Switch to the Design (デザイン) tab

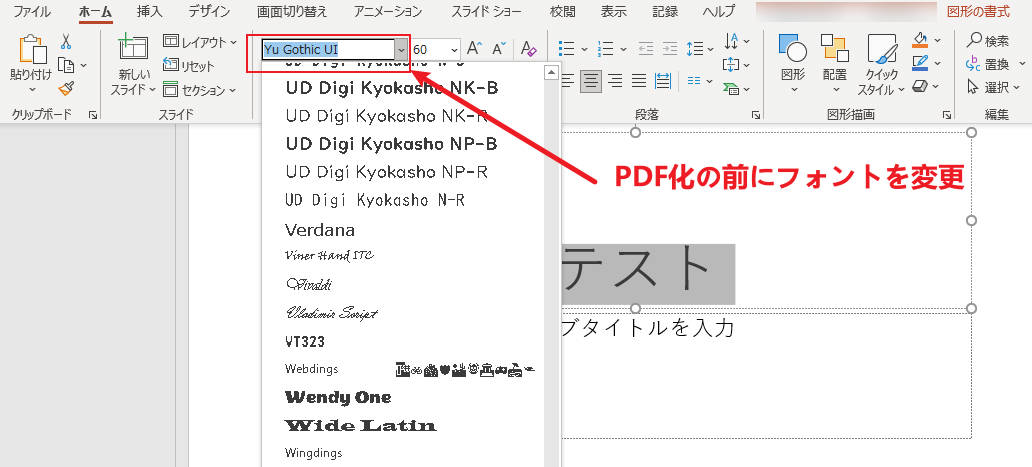pyautogui.click(x=209, y=11)
